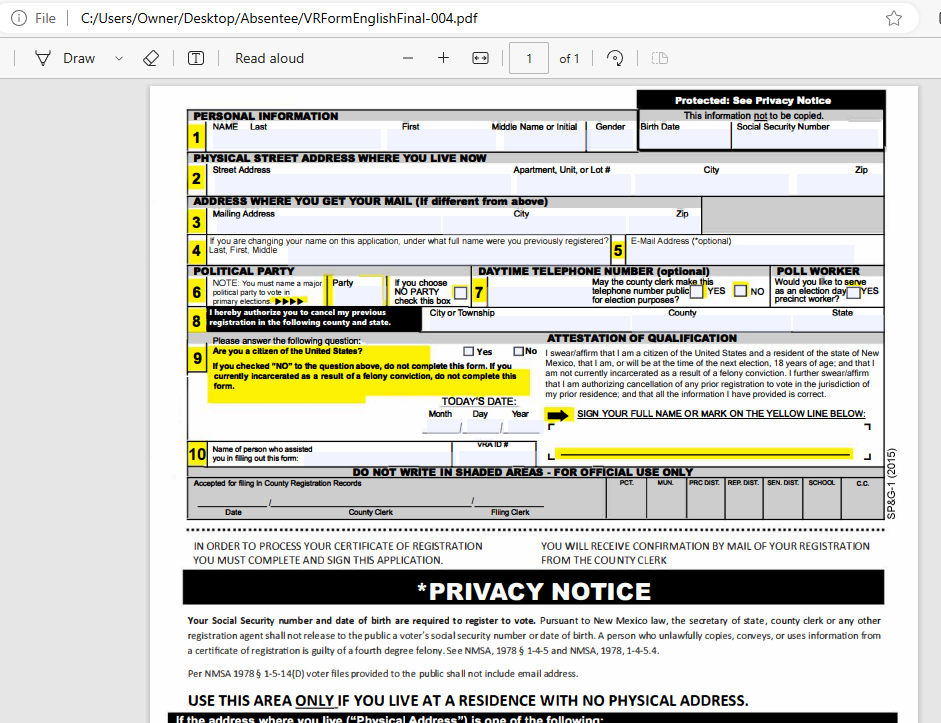Zoom out using the minus icon
Image resolution: width=941 pixels, height=723 pixels.
[407, 58]
